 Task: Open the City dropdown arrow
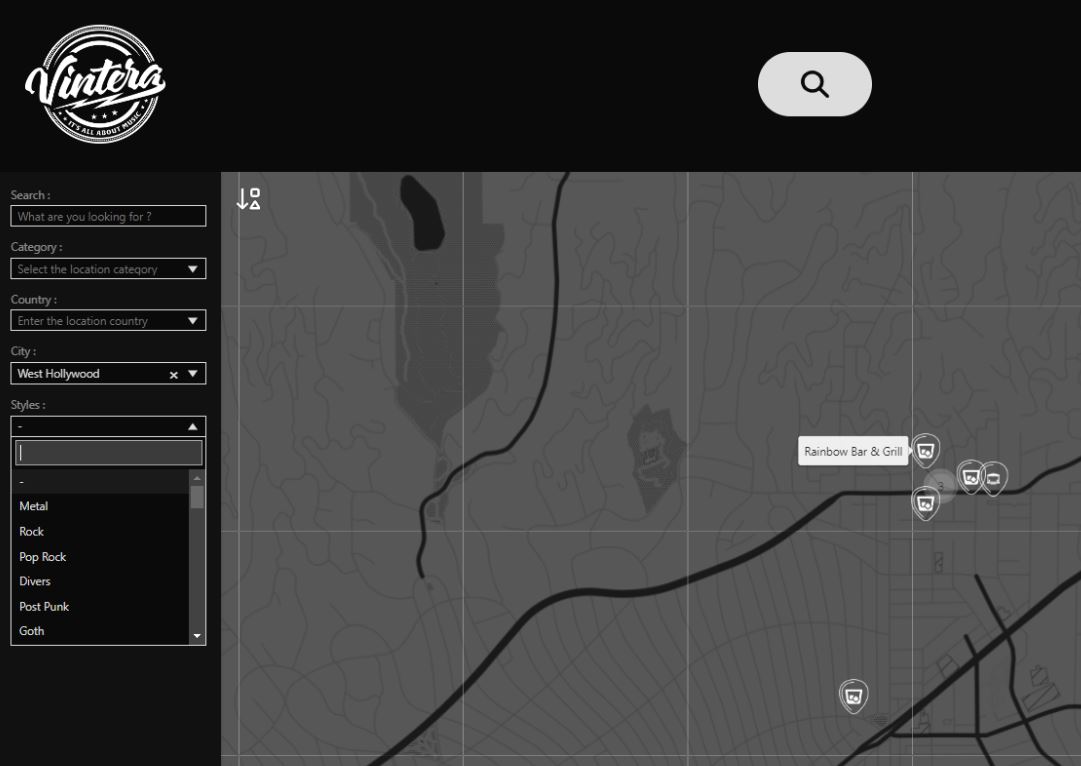click(x=193, y=374)
